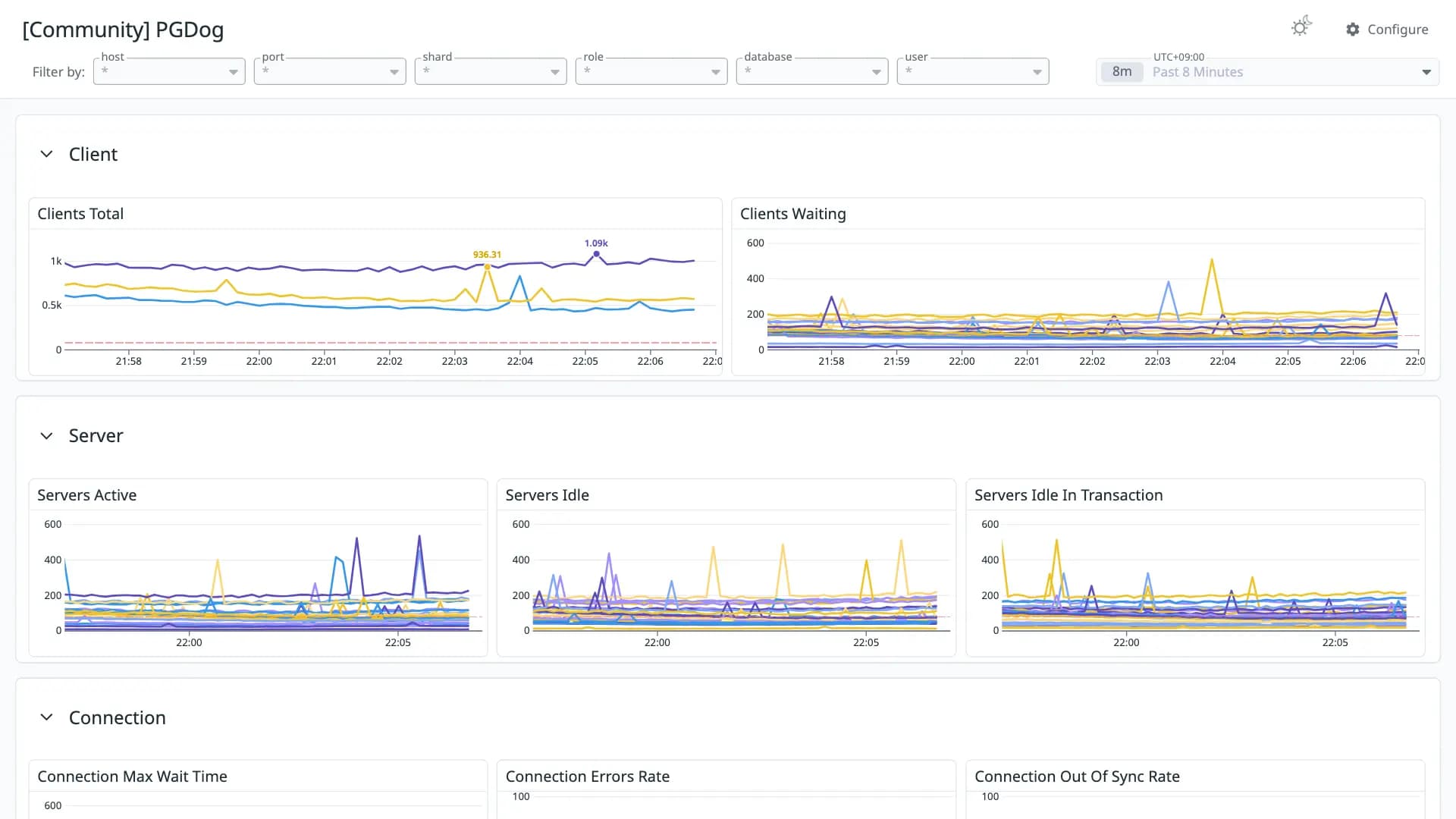Viewport: 1456px width, 819px height.
Task: Open the Configure dashboard settings
Action: pos(1387,30)
